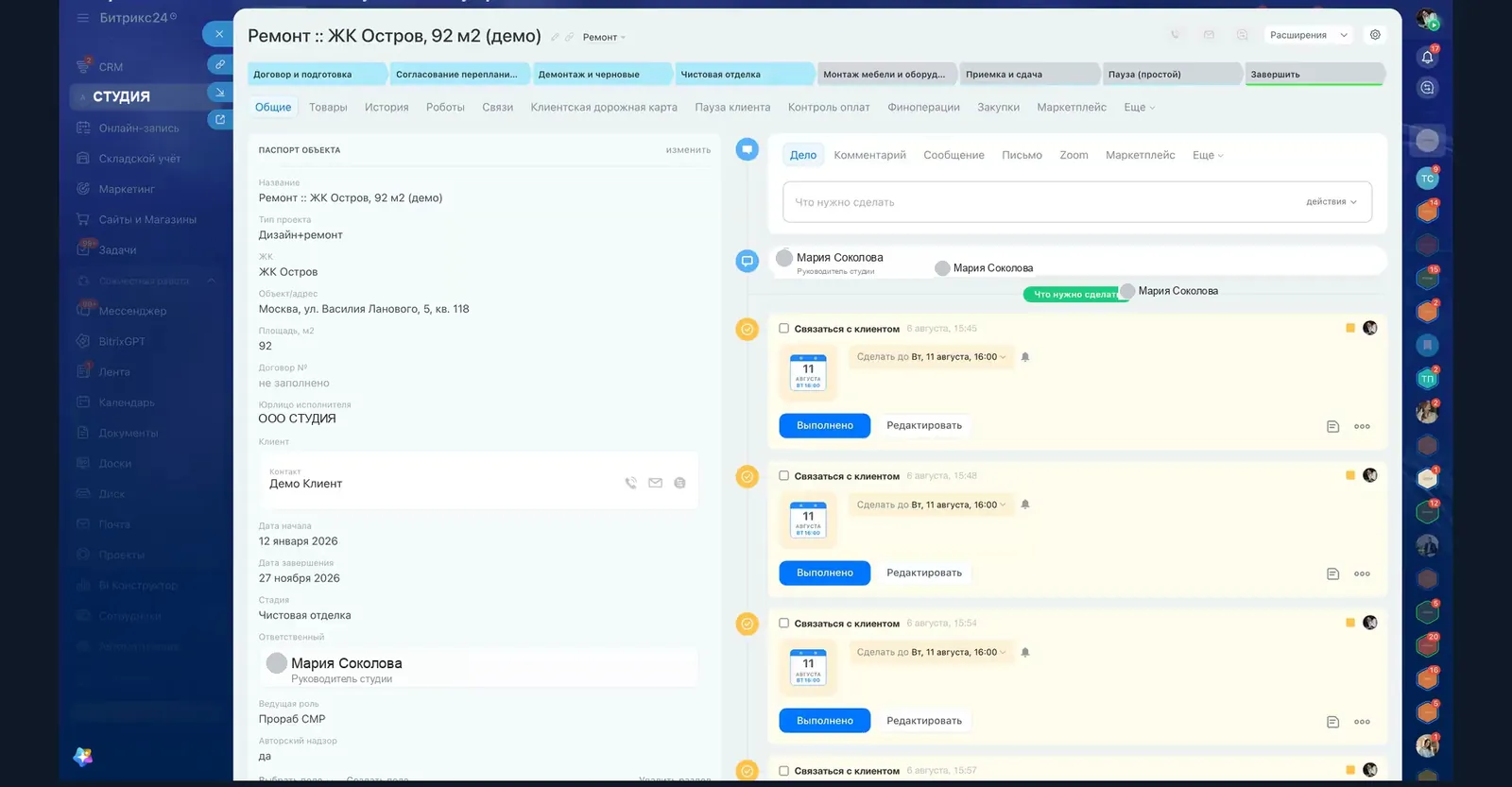Message Демо Клиент via chat icon
This screenshot has width=1512, height=787.
coord(679,483)
